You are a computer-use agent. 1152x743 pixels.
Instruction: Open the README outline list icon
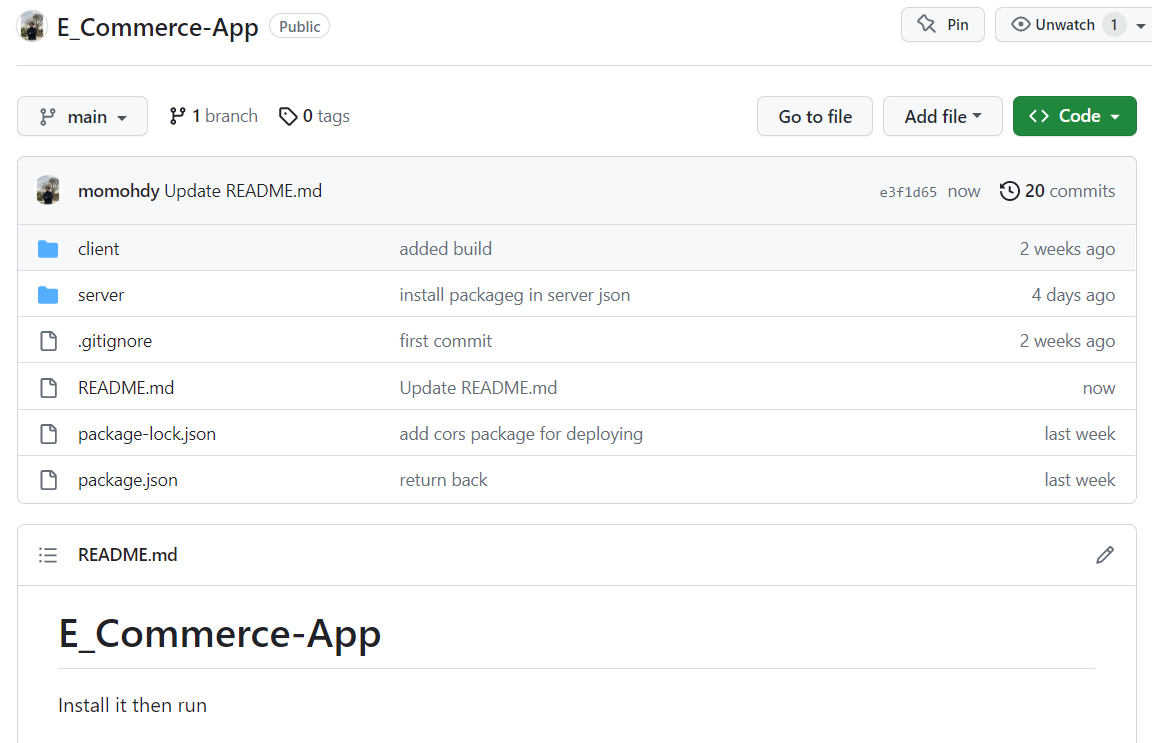48,555
